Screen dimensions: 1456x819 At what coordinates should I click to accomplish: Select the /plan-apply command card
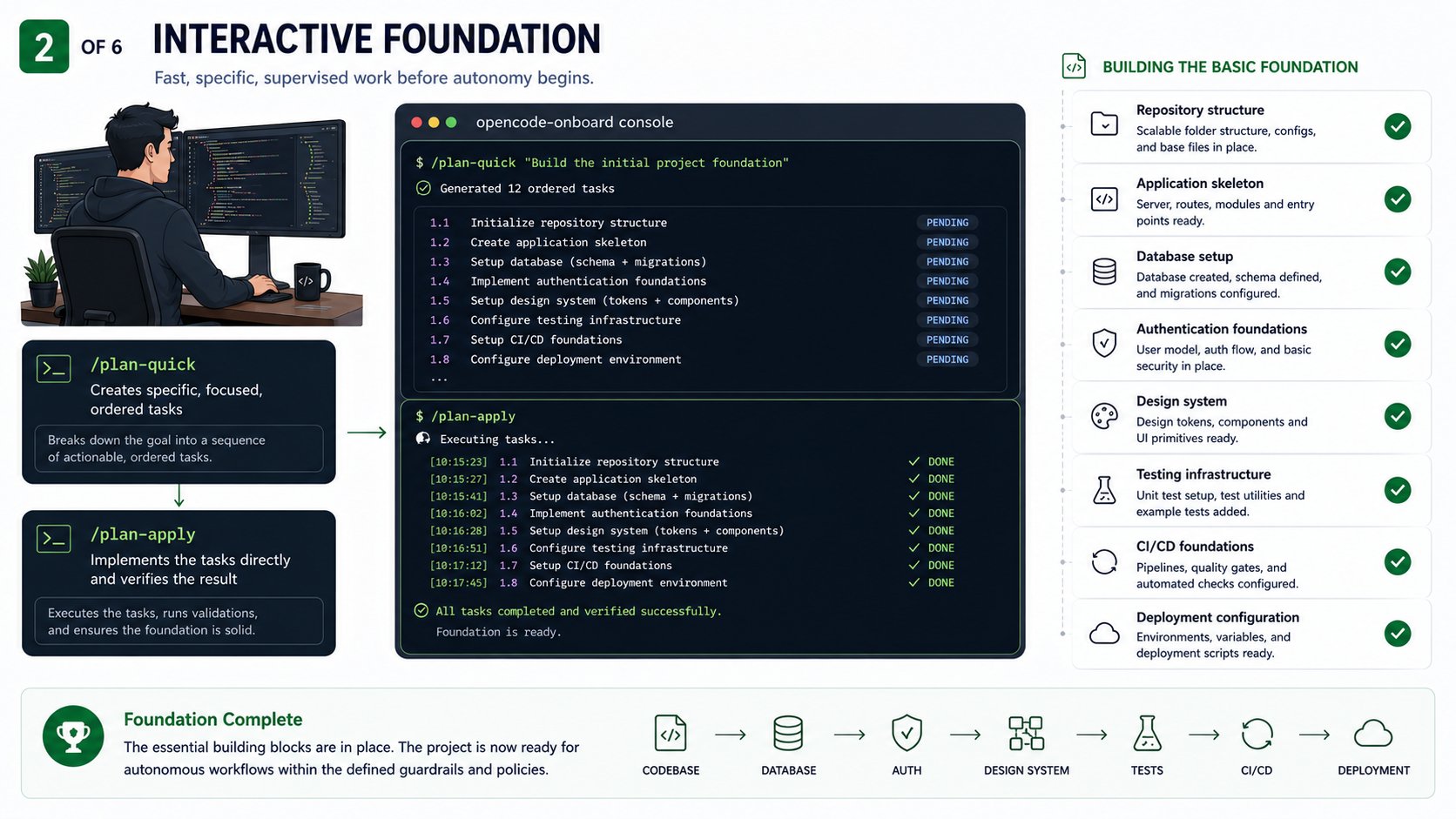[179, 583]
